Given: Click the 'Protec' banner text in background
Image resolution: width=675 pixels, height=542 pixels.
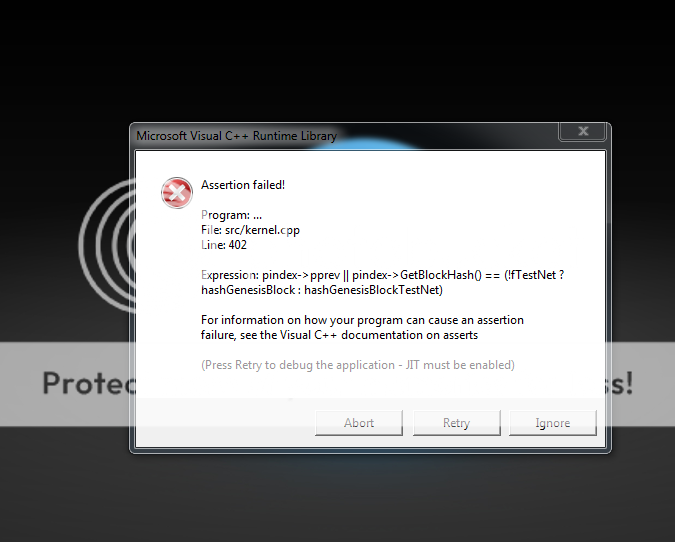Looking at the screenshot, I should [x=89, y=383].
